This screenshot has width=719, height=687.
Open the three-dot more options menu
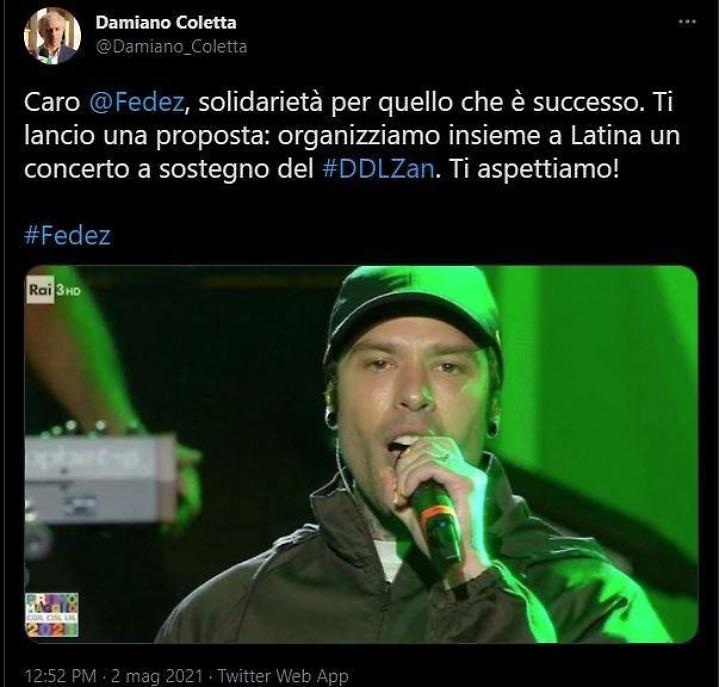[686, 22]
